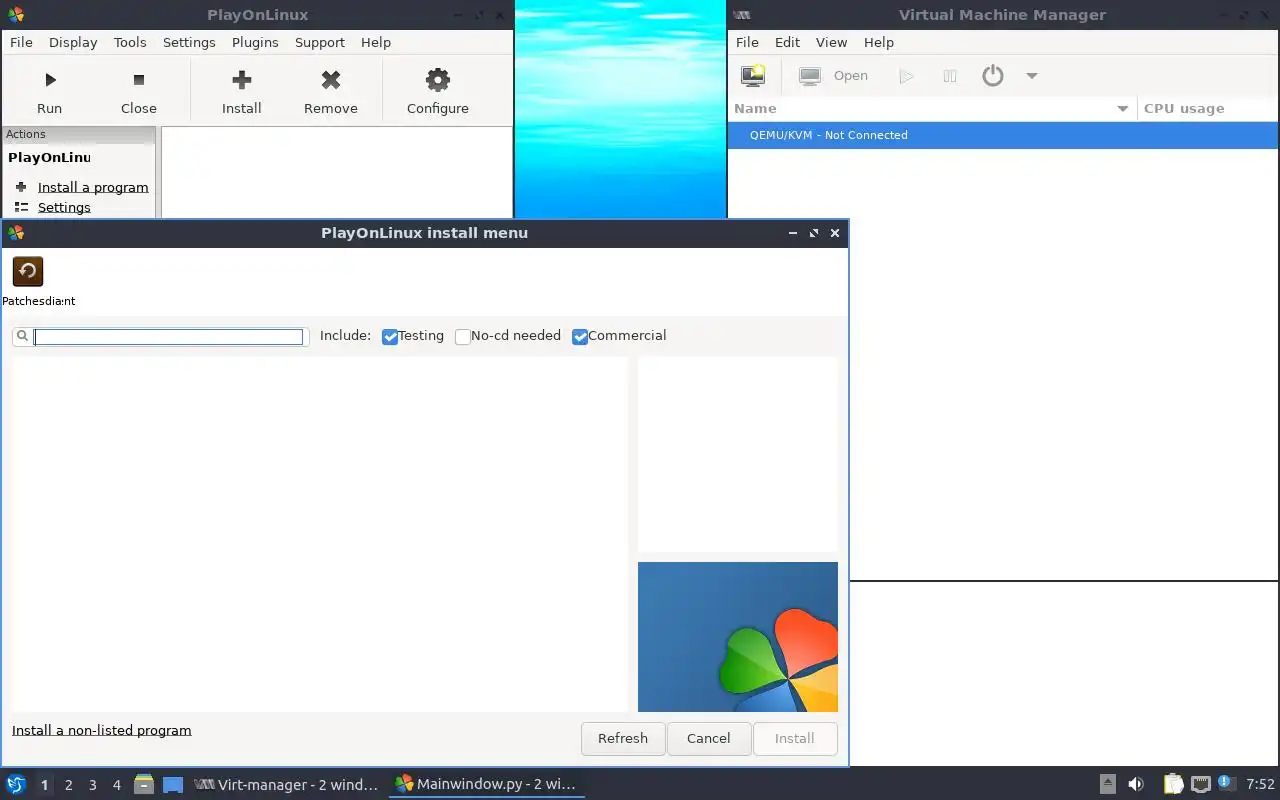This screenshot has height=800, width=1280.
Task: Click the Refresh button
Action: coord(623,738)
